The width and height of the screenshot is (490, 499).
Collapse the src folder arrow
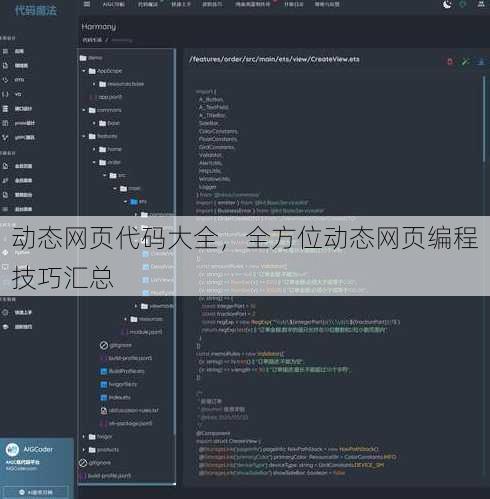point(105,175)
